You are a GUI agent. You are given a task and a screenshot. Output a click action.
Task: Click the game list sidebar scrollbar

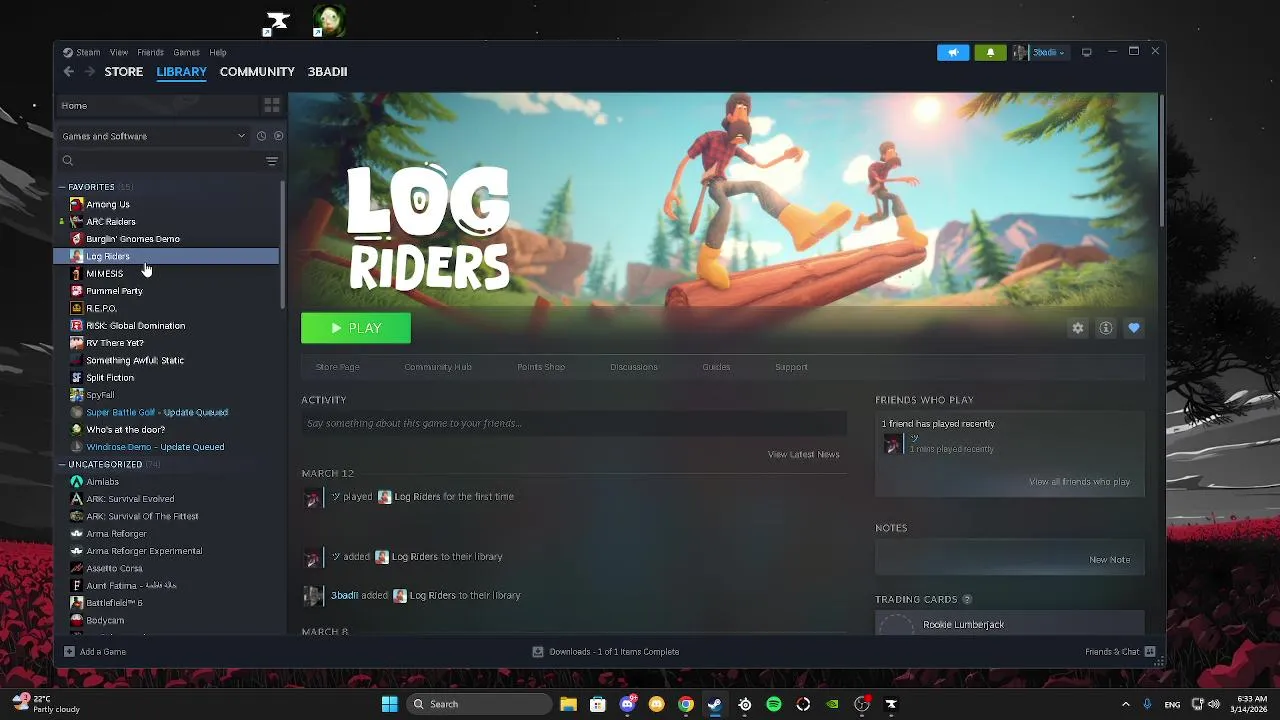pyautogui.click(x=283, y=245)
